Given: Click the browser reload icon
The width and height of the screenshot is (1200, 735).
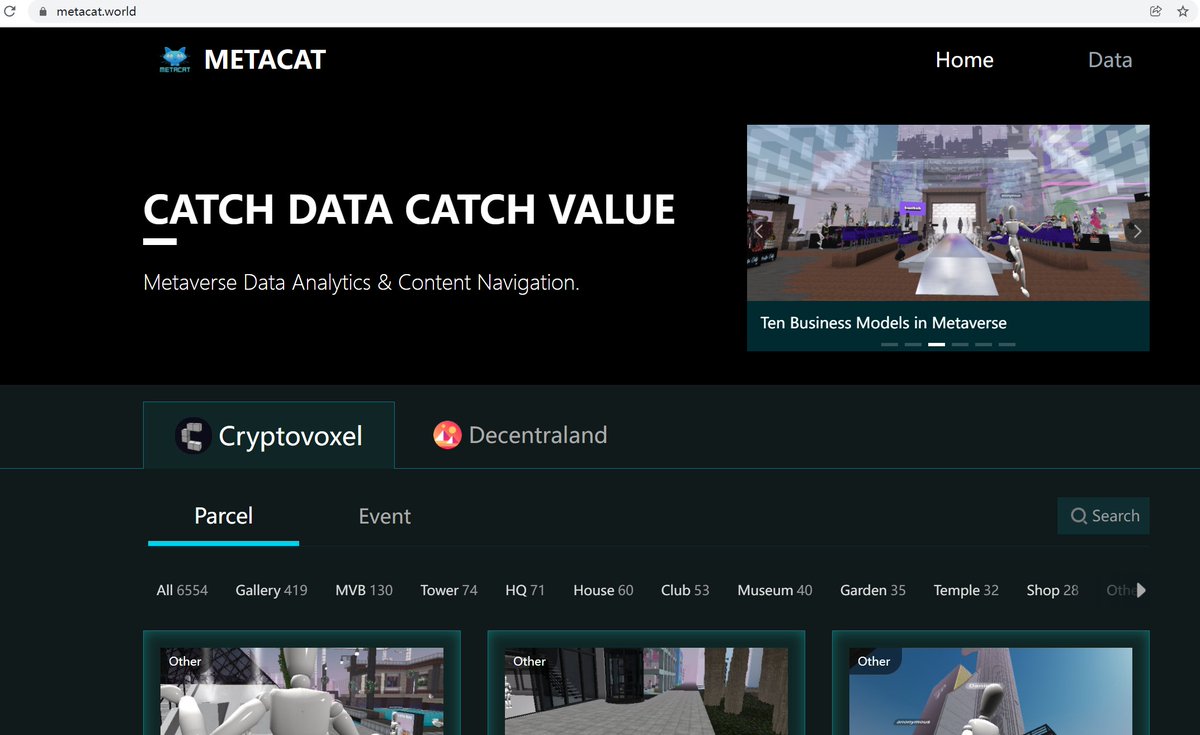Looking at the screenshot, I should coord(11,12).
